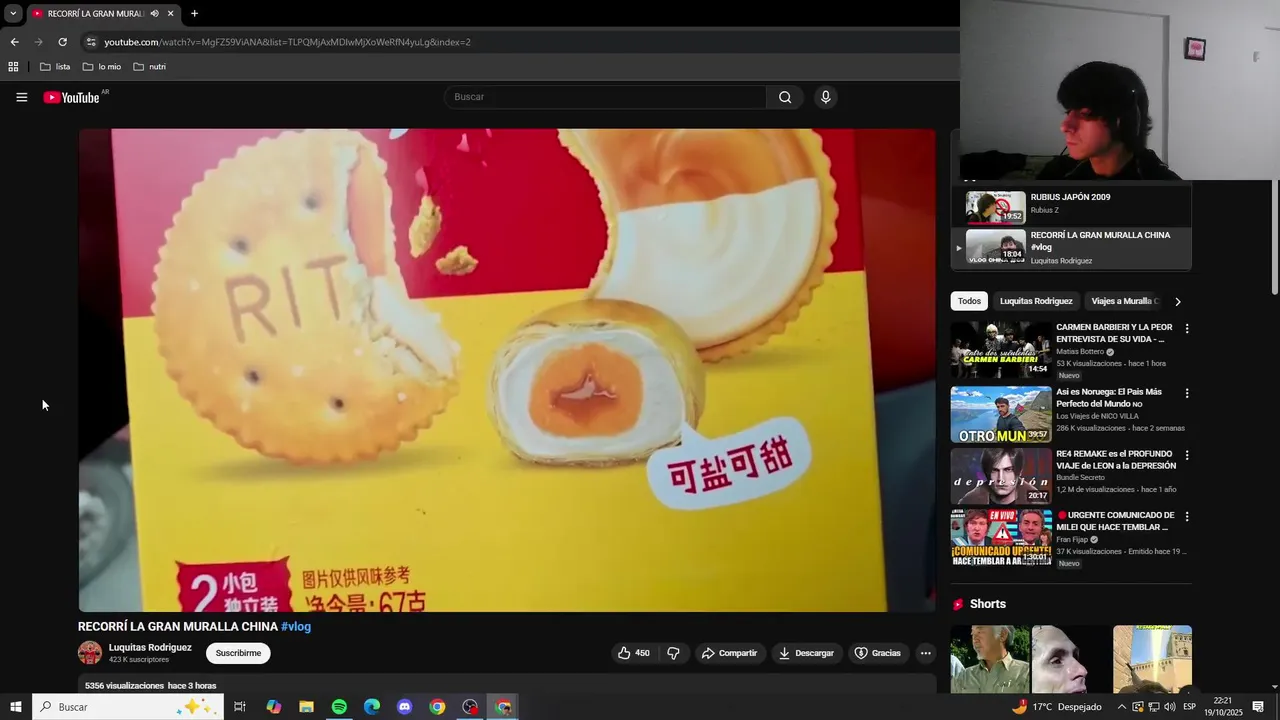Click the YouTube URL address bar
This screenshot has width=1280, height=720.
(287, 42)
